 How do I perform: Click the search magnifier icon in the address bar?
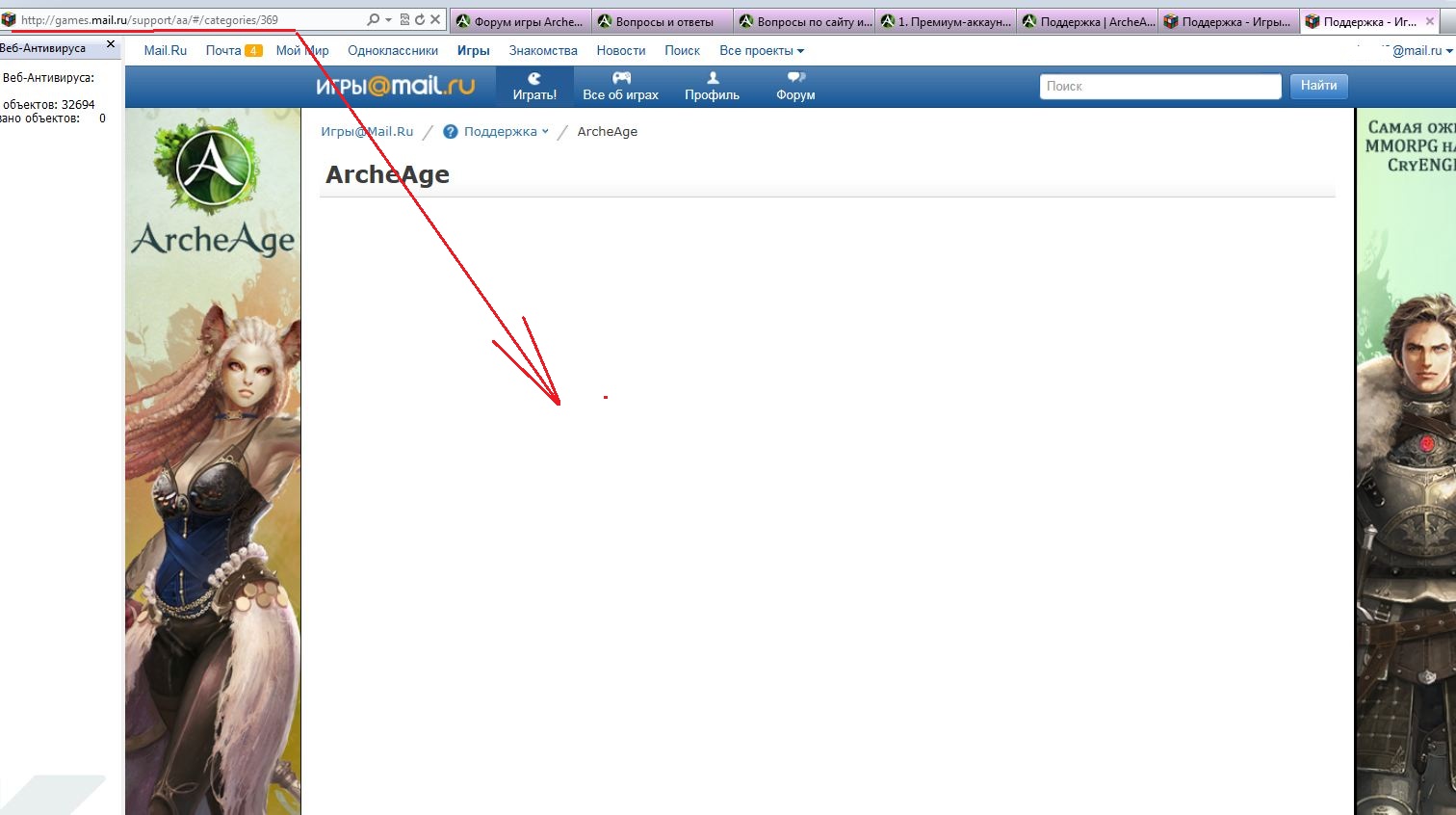pyautogui.click(x=374, y=19)
